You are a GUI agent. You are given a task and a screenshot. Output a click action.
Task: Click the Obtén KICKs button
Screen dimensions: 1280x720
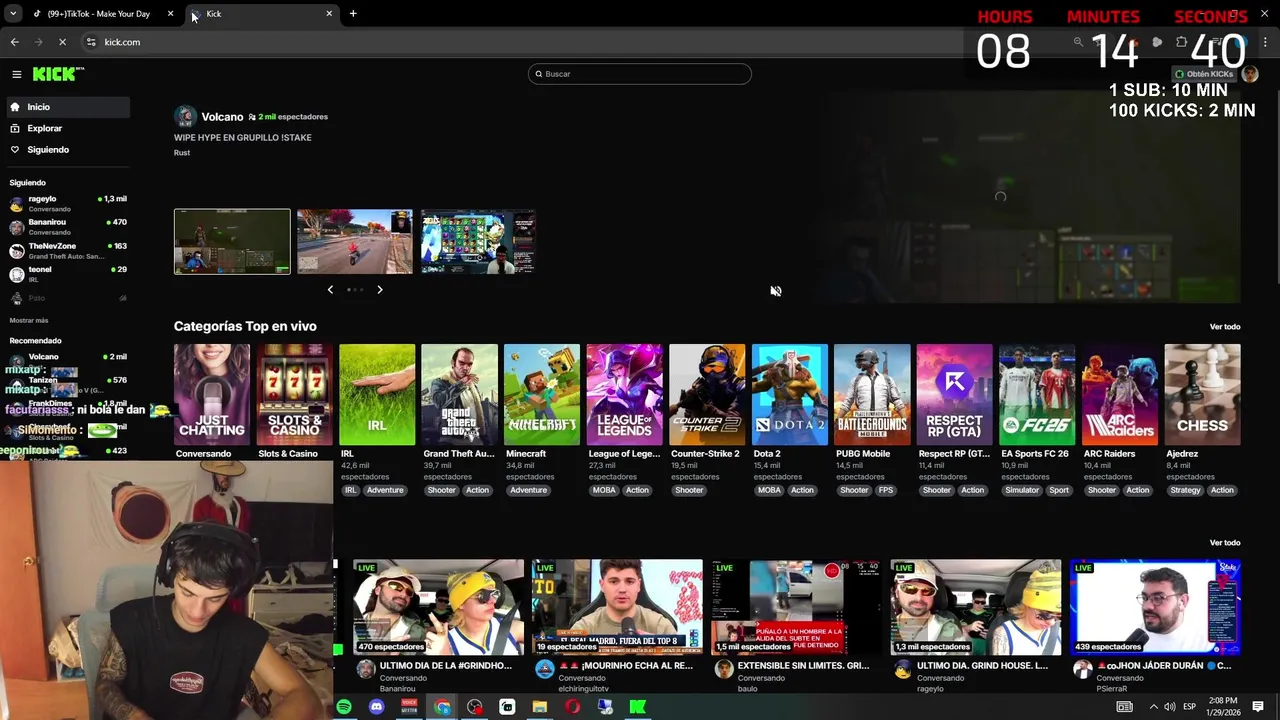[x=1204, y=74]
